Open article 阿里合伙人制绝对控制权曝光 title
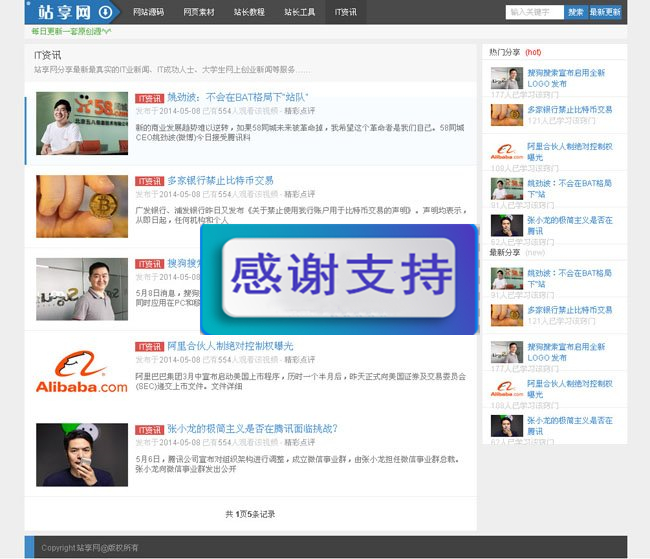This screenshot has height=559, width=650. 230,346
